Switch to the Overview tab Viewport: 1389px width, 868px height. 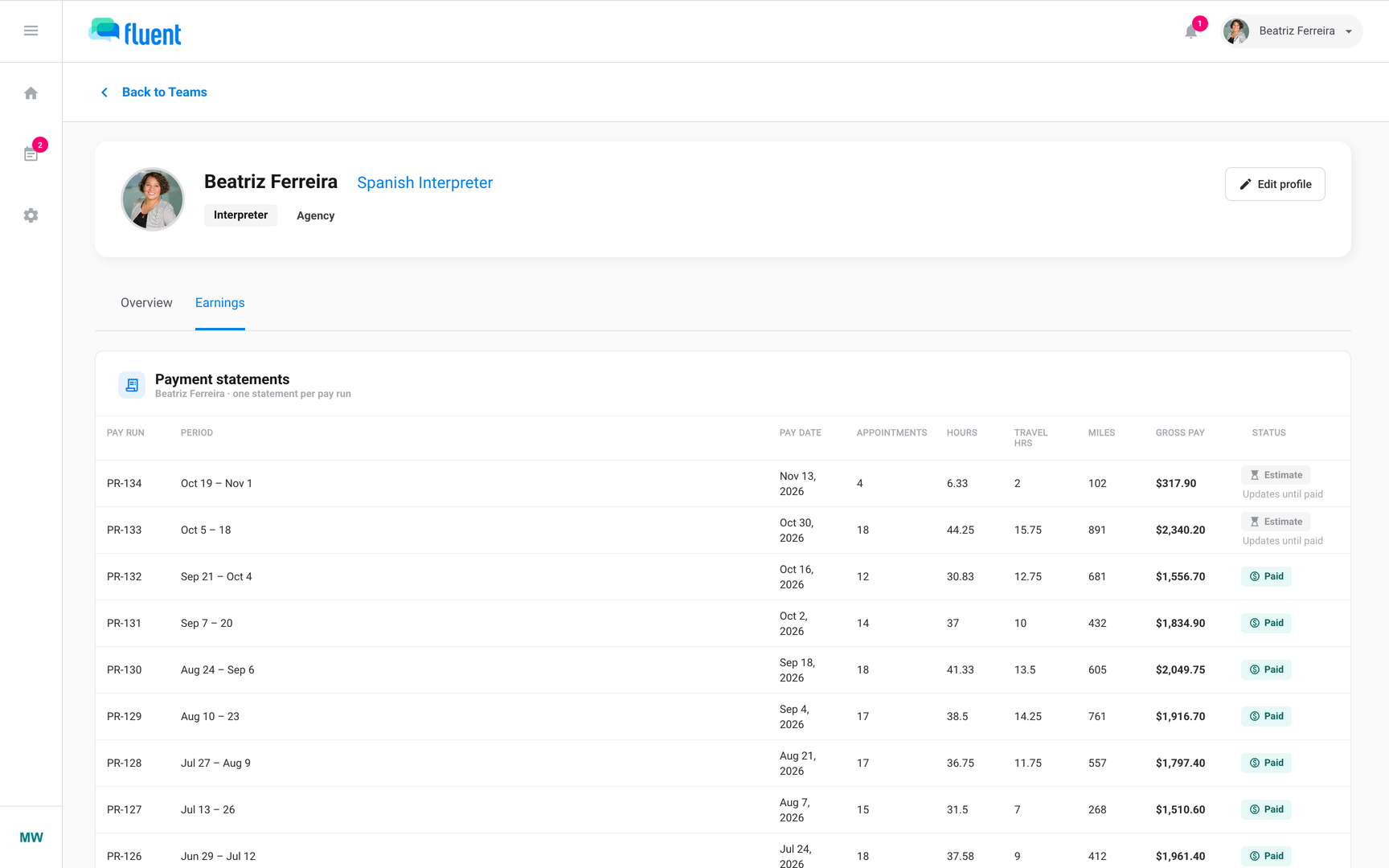click(x=146, y=303)
